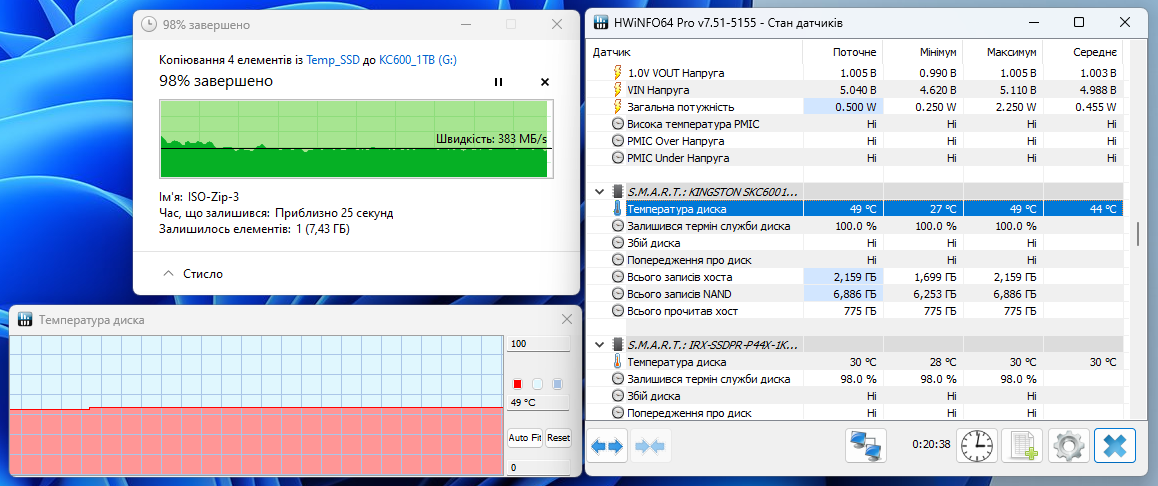The width and height of the screenshot is (1158, 486).
Task: Click the KINGSTON Збій диска status icon
Action: 617,242
